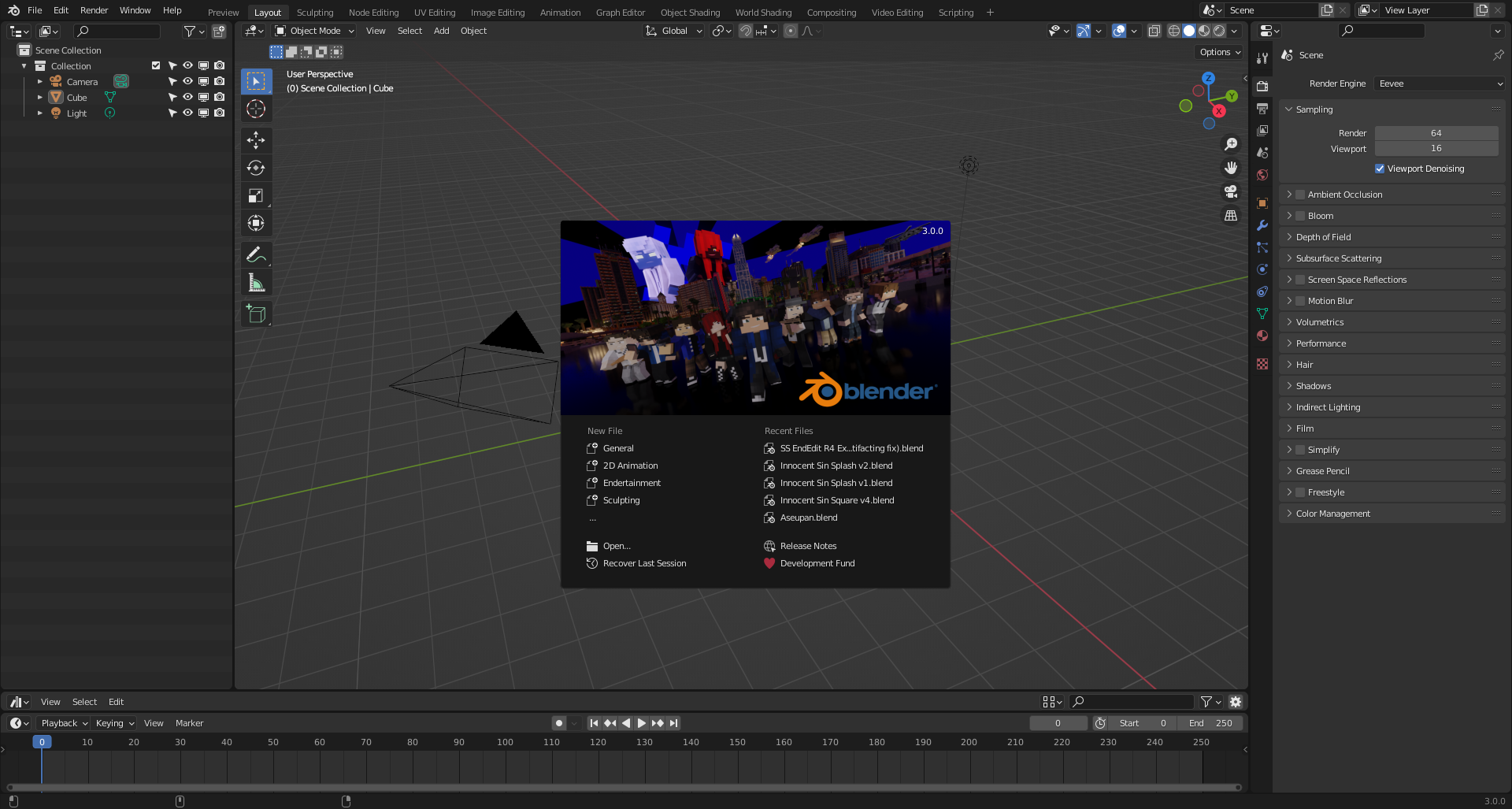Select the Measure tool

tap(256, 282)
